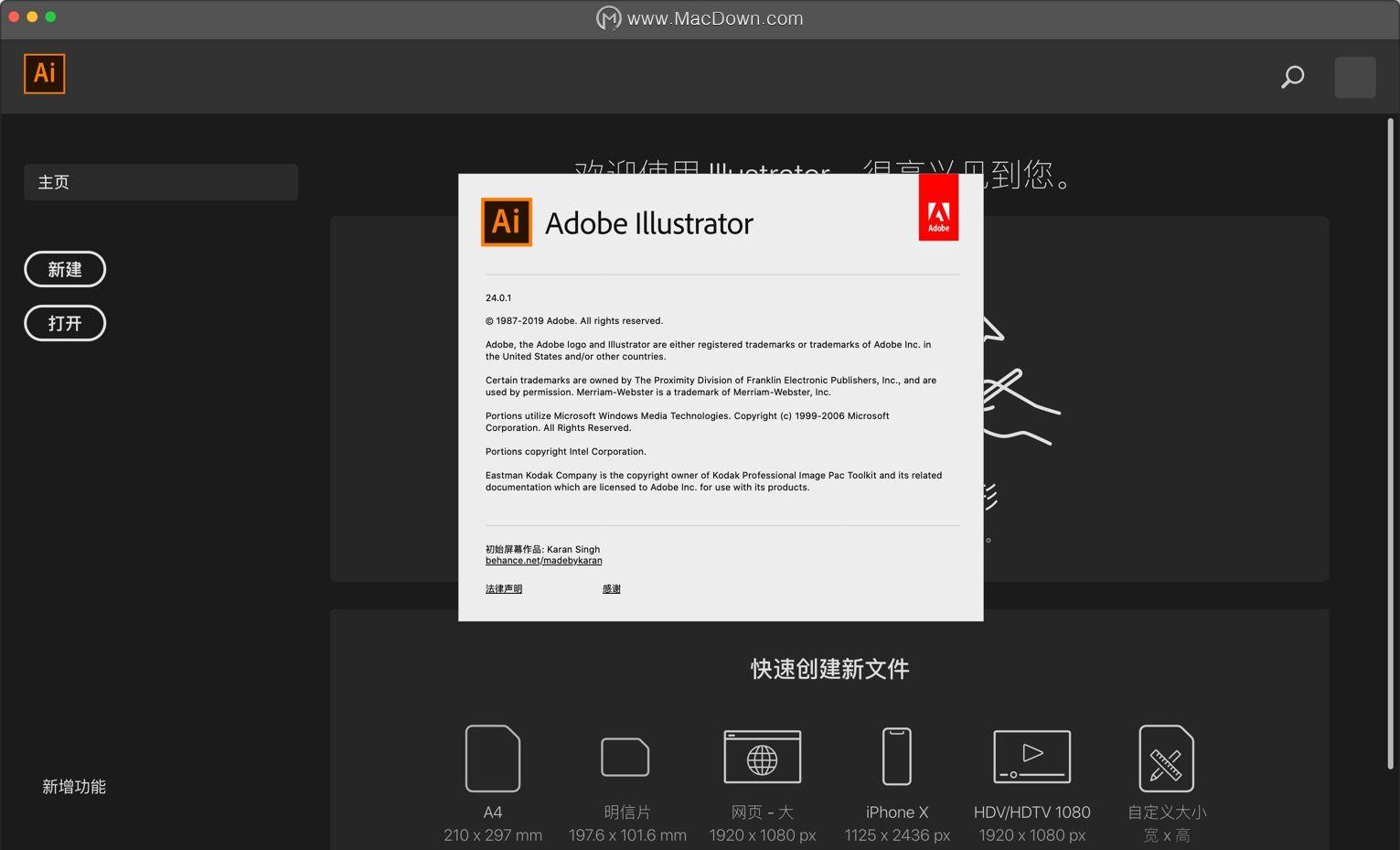Click the Adobe Illustrator title in the dialog
Screen dimensions: 1400x850
649,223
